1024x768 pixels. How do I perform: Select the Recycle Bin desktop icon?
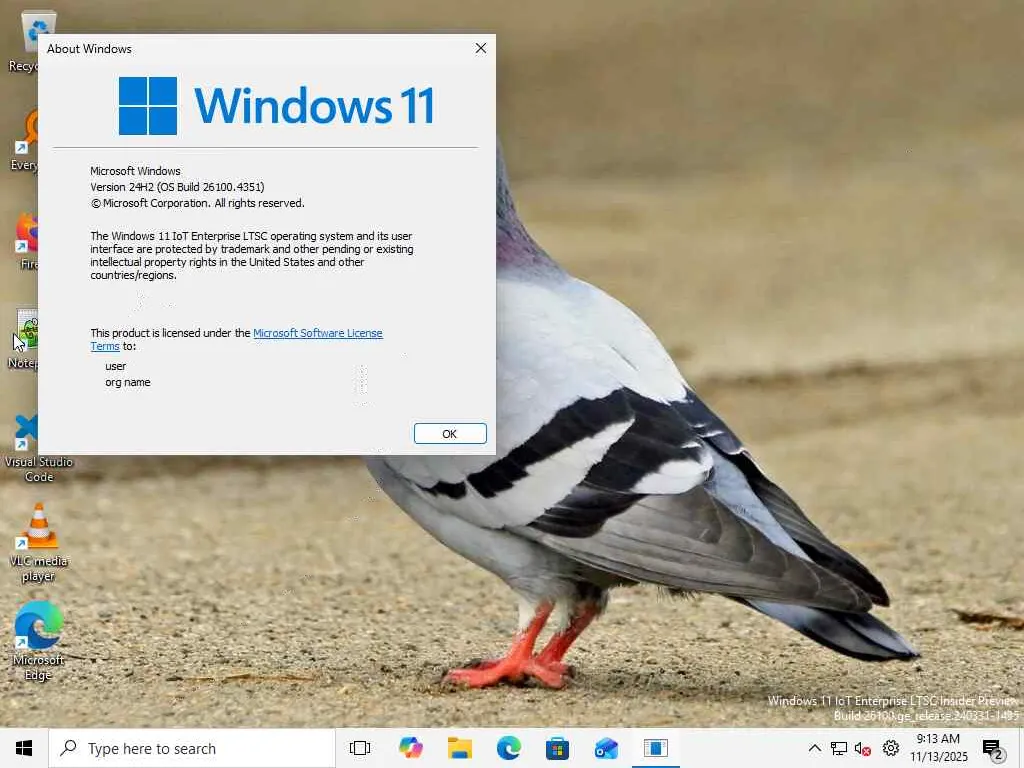click(25, 41)
